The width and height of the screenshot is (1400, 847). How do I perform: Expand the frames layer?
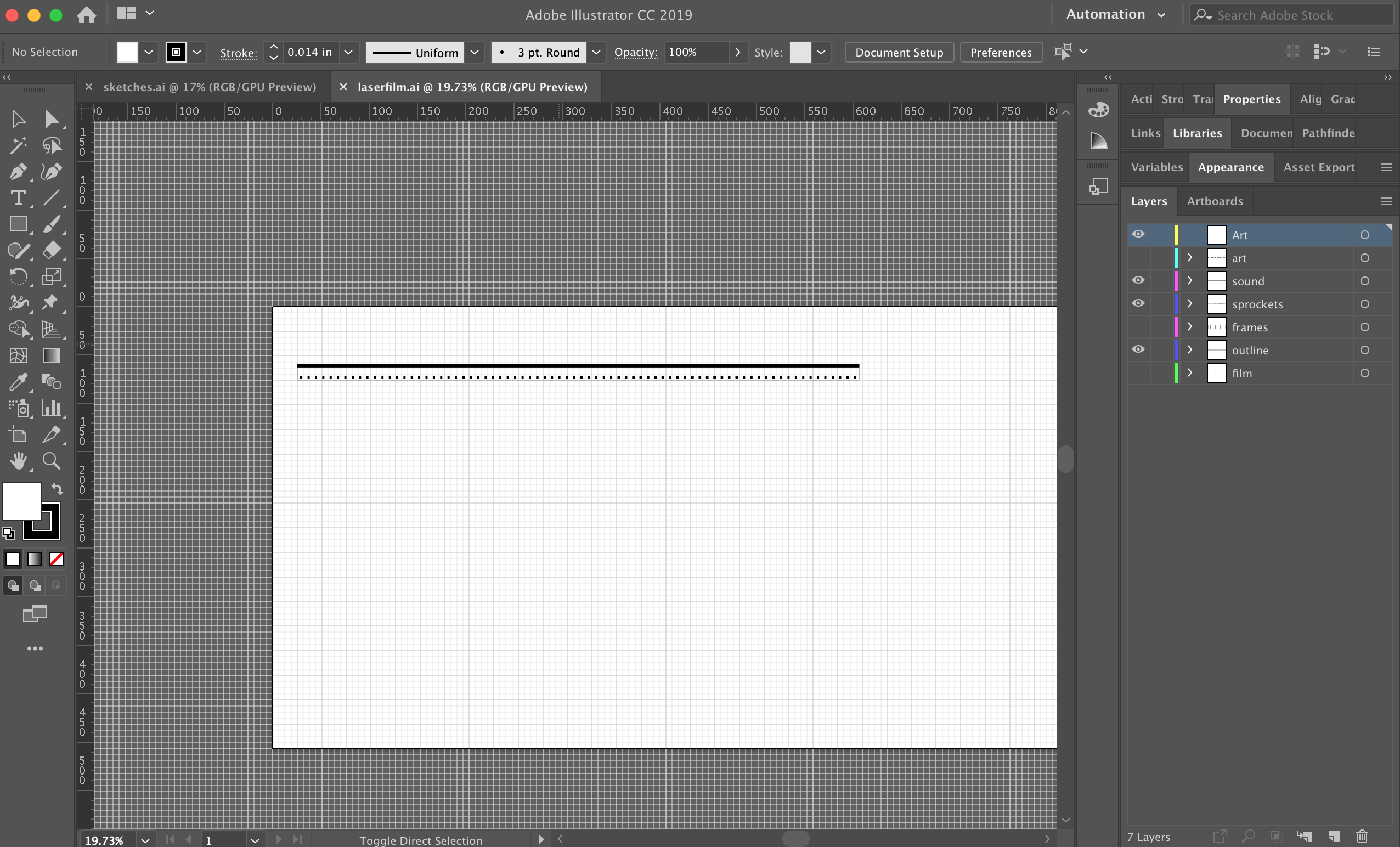[x=1190, y=326]
